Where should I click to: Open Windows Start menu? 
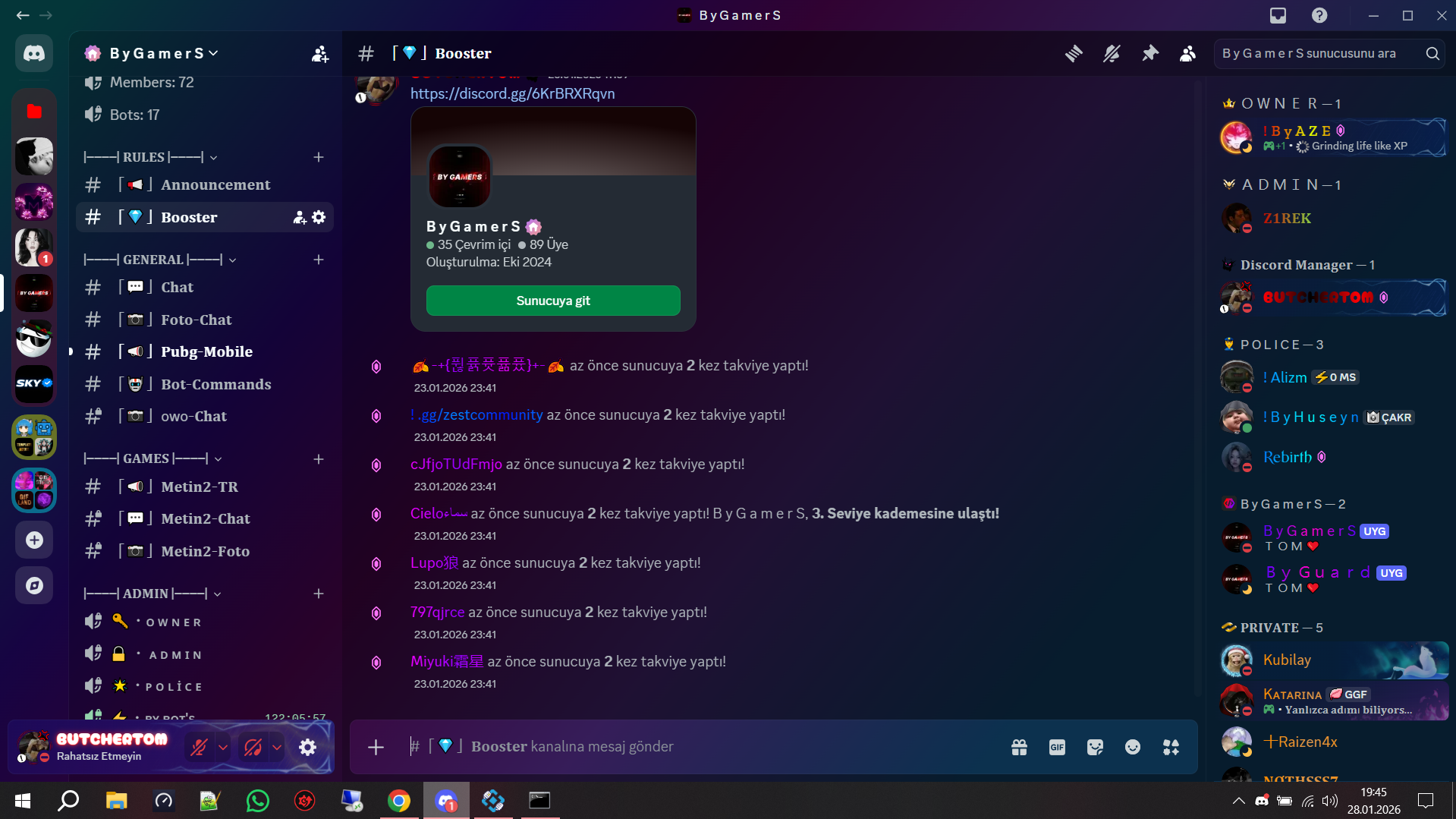23,800
